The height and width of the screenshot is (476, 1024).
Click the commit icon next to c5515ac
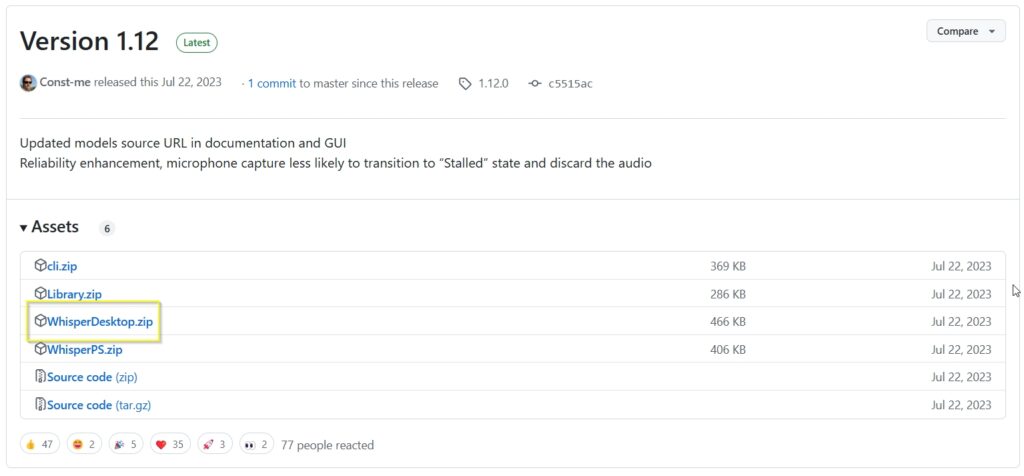coord(535,84)
